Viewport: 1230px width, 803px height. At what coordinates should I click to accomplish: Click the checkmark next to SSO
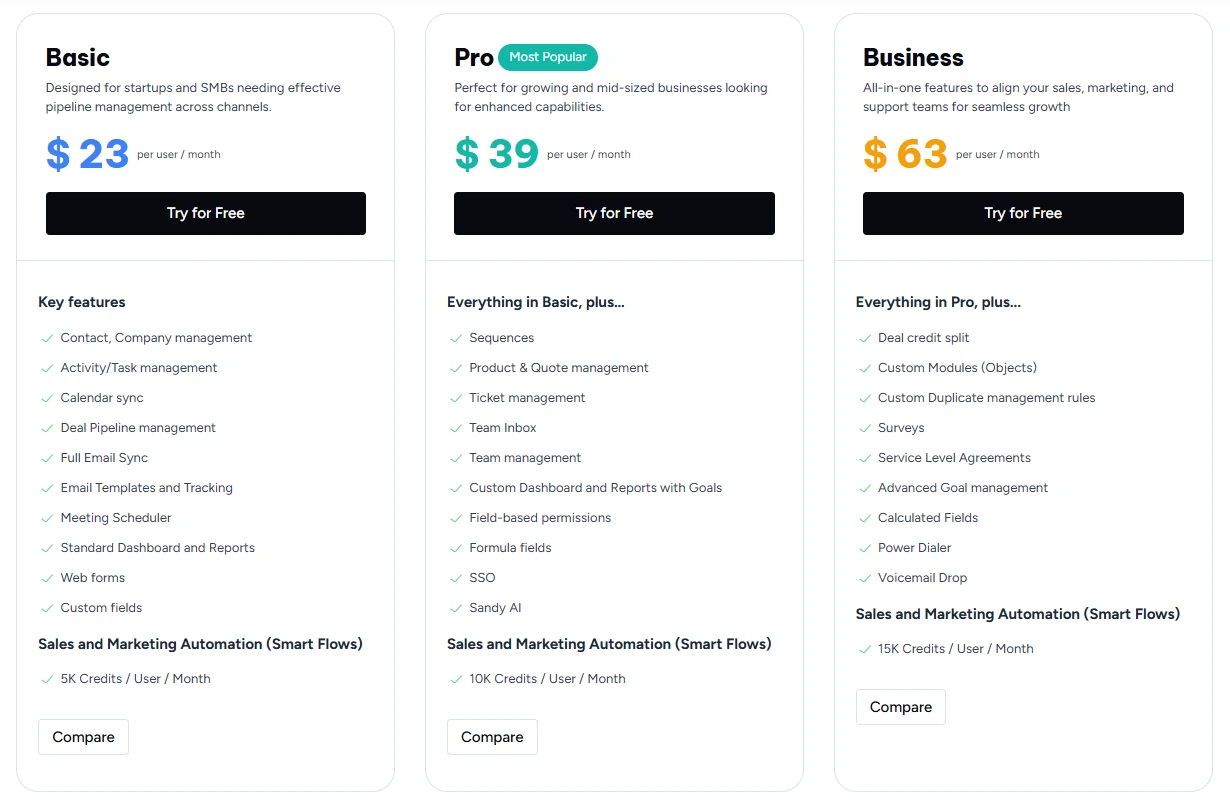pos(456,578)
